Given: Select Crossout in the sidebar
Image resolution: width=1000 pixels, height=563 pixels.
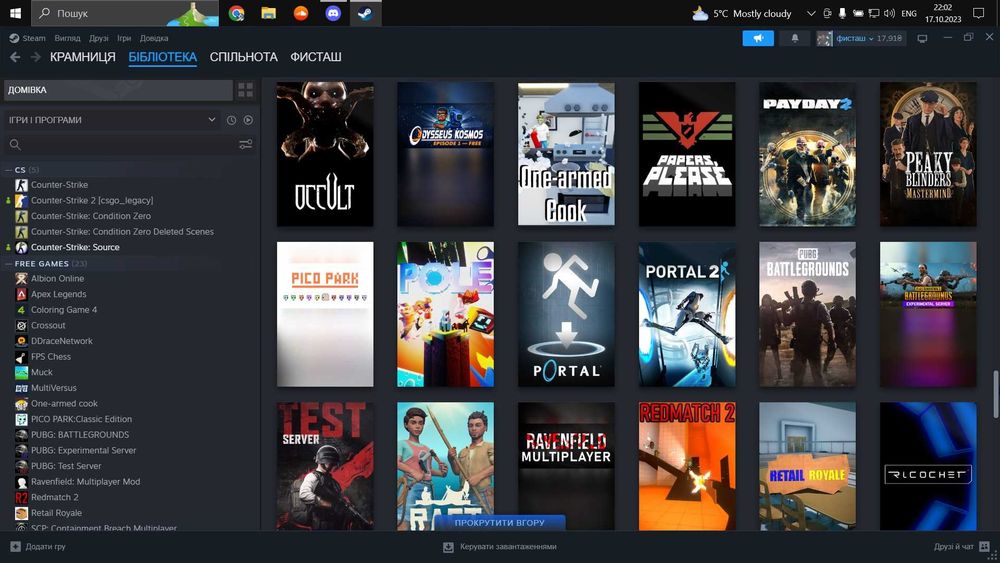Looking at the screenshot, I should 48,325.
